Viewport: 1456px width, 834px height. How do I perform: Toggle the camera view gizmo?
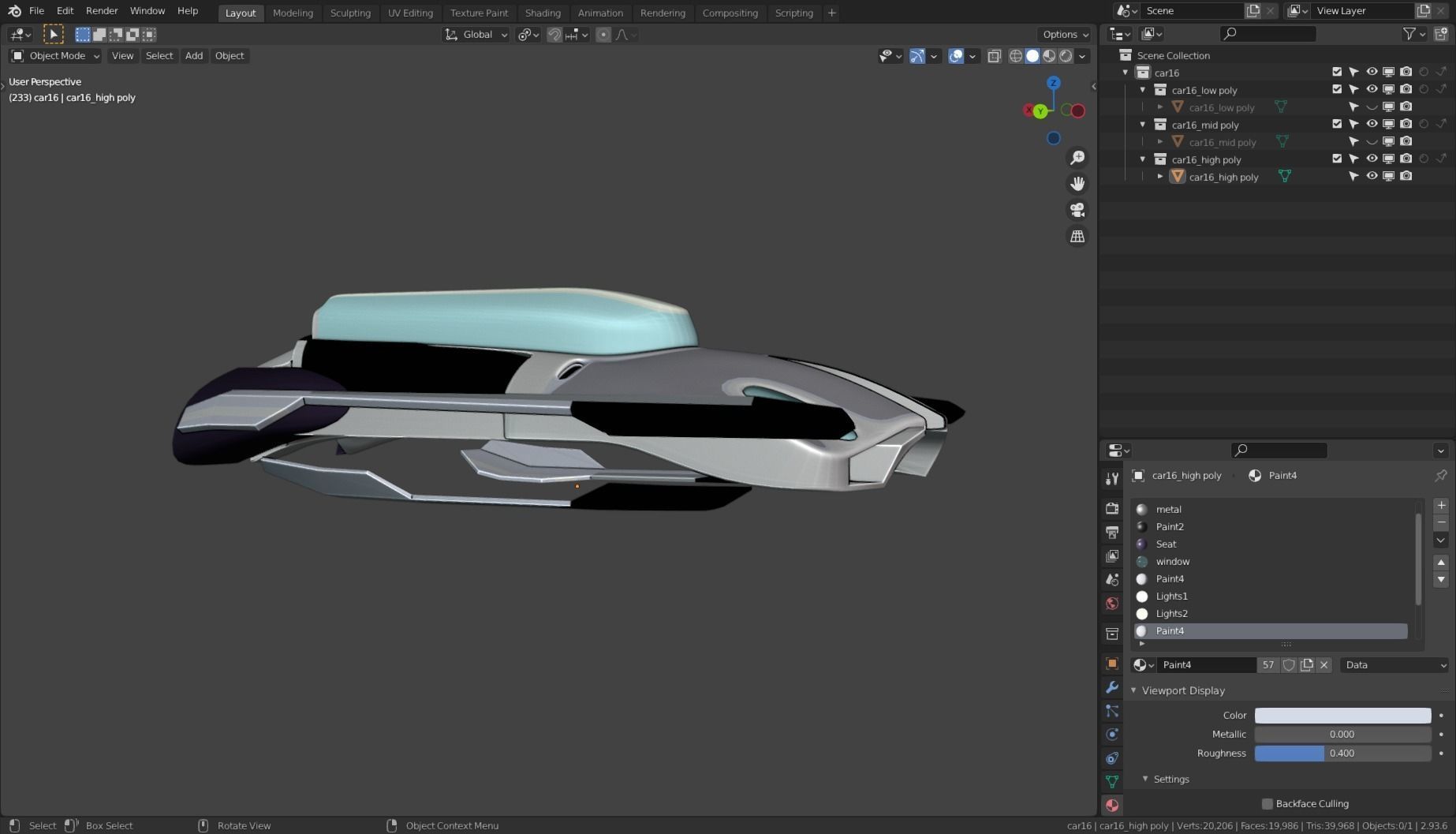pos(1077,210)
